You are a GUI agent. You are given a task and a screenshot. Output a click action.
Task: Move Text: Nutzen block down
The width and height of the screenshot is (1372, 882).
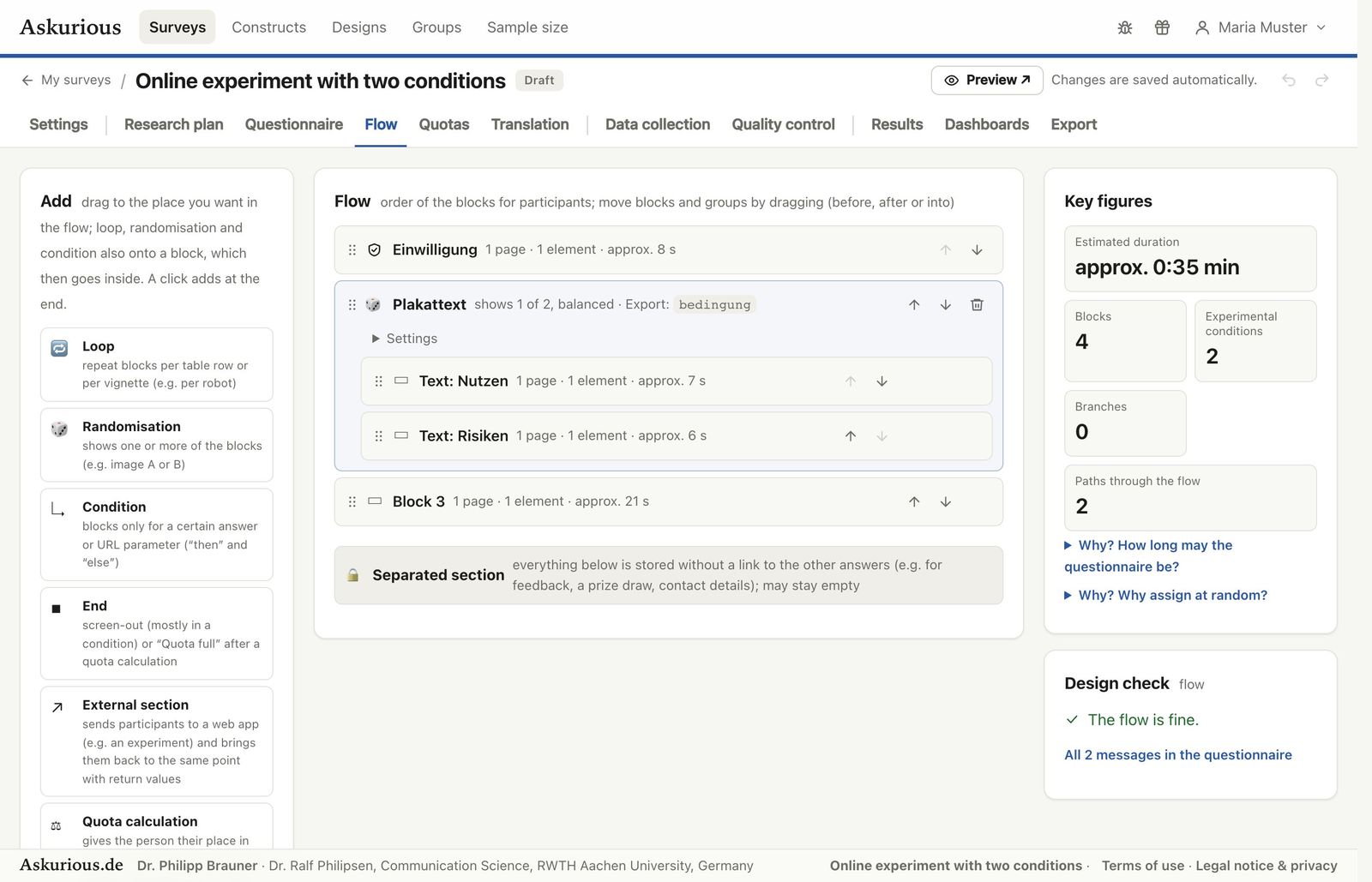click(882, 381)
